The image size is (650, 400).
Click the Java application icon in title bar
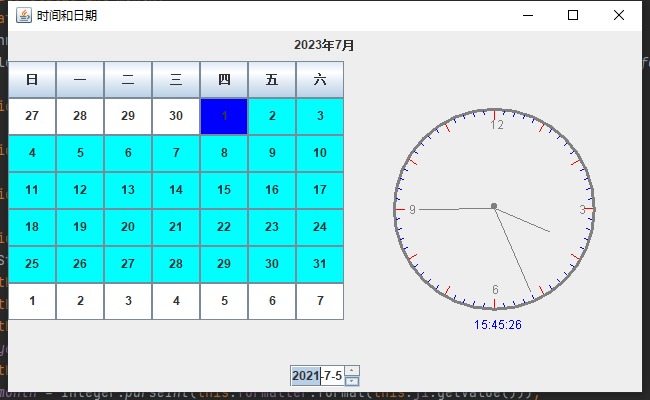[x=24, y=15]
